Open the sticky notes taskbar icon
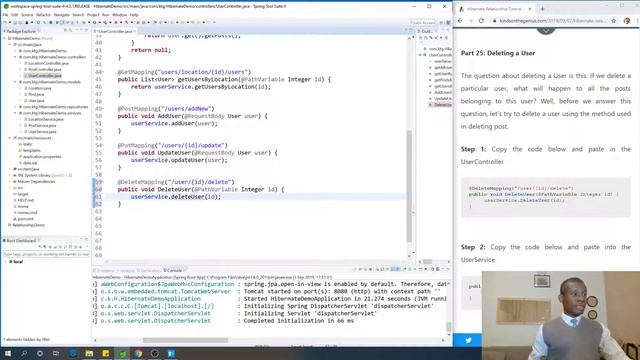This screenshot has width=640, height=360. [x=106, y=353]
